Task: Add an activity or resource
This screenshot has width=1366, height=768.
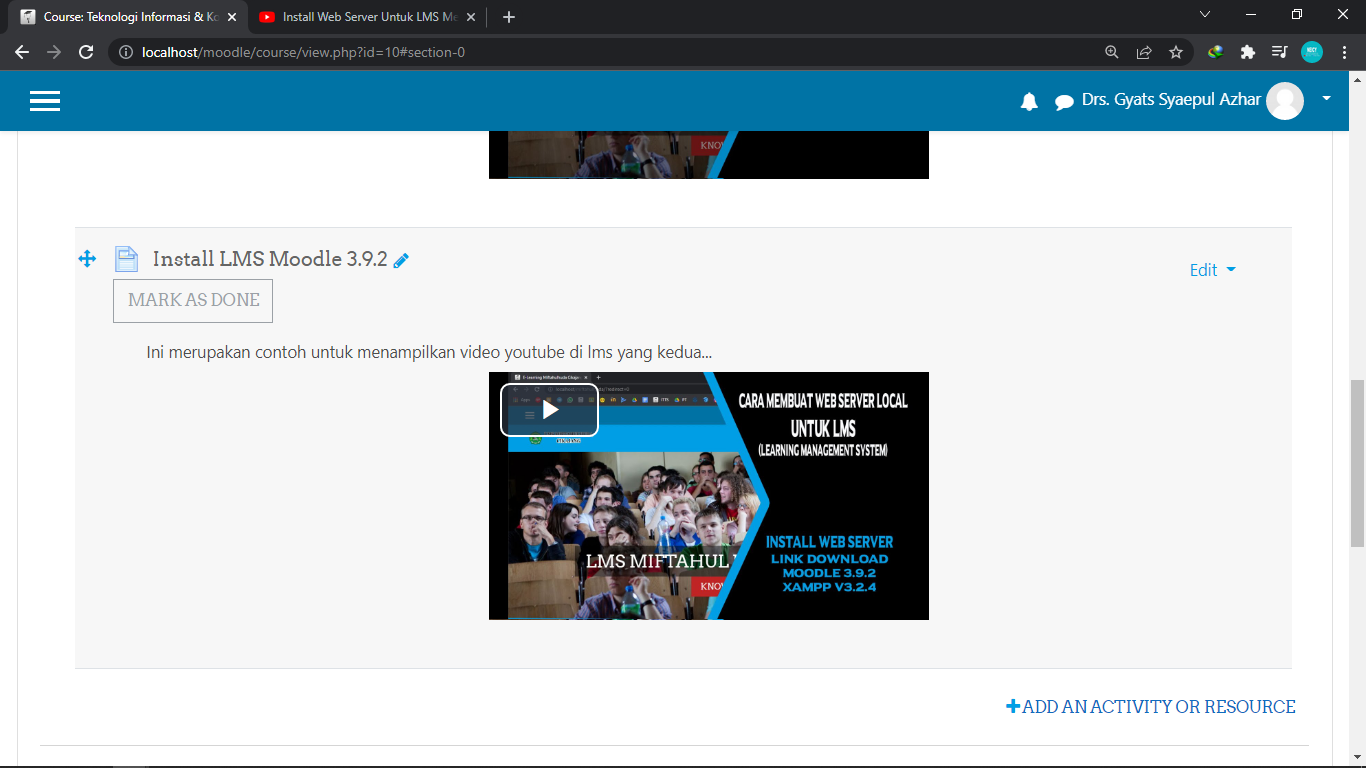Action: pos(1151,707)
